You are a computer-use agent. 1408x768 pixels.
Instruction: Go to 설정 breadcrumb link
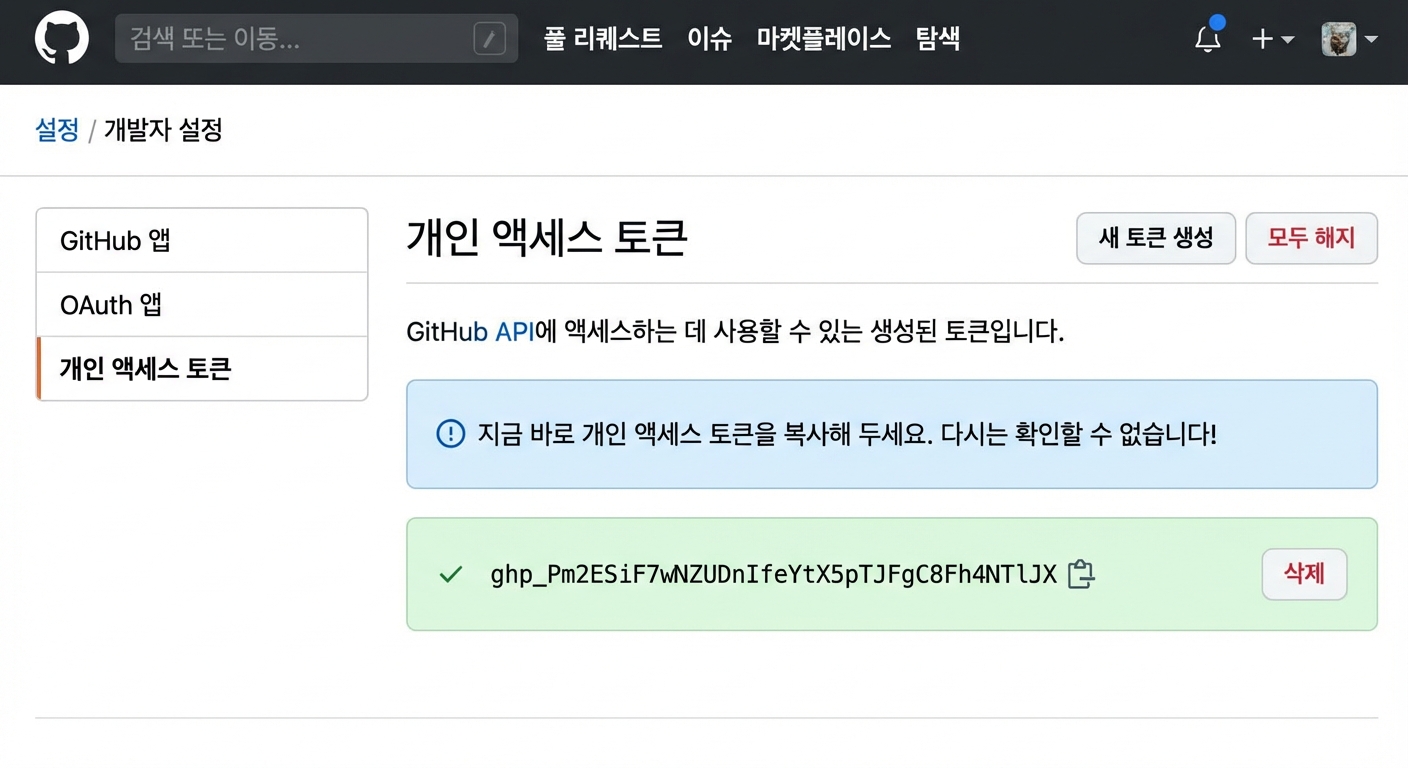(57, 130)
